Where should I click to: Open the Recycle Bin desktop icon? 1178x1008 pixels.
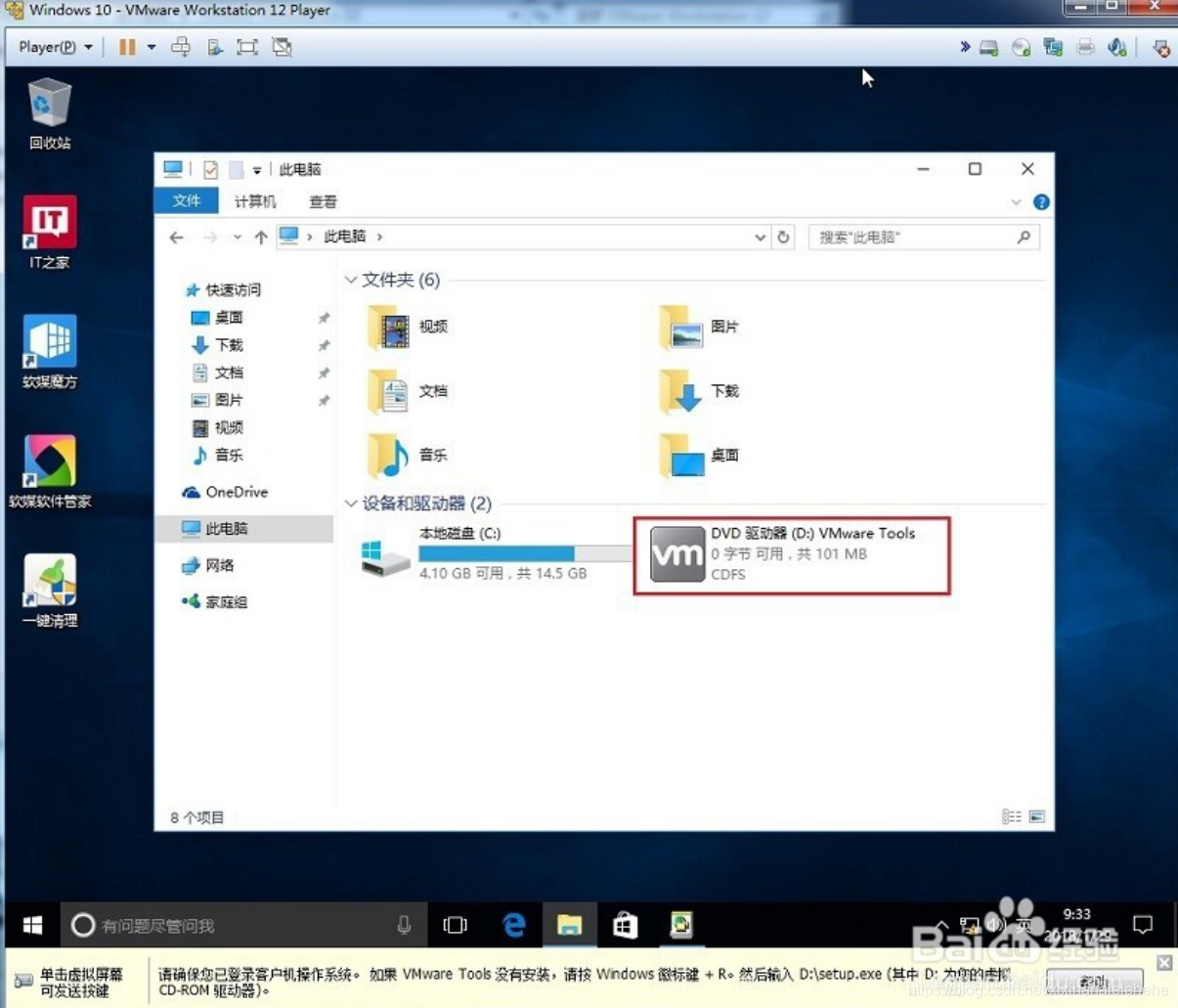[50, 113]
